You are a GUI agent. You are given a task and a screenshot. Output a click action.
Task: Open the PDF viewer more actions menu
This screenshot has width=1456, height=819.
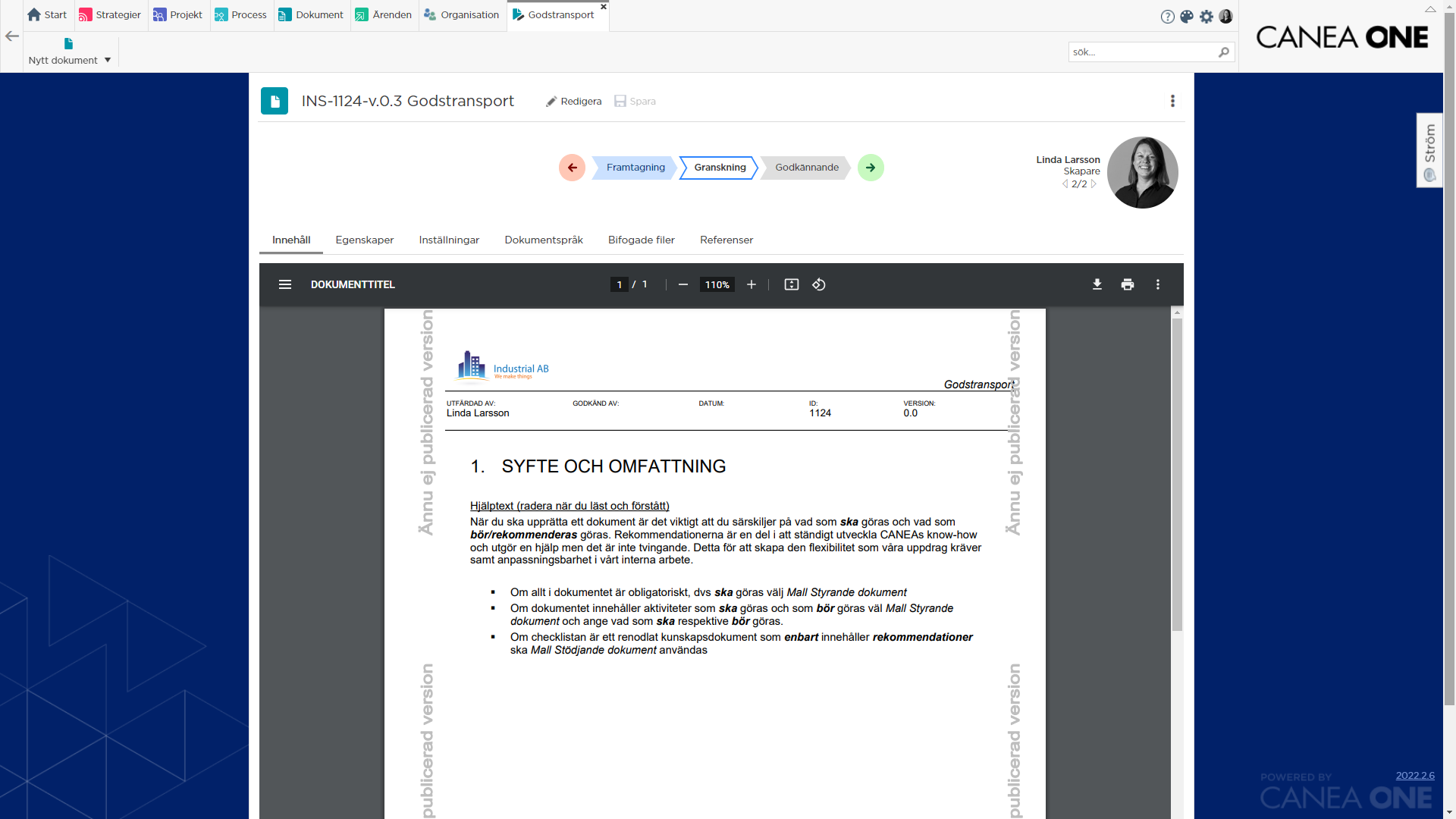[x=1157, y=284]
